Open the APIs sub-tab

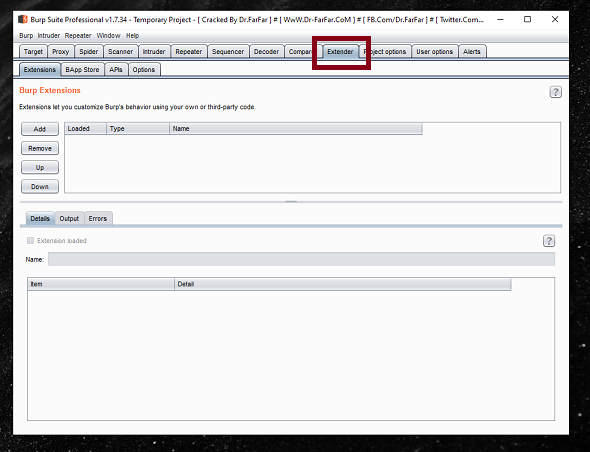tap(116, 70)
